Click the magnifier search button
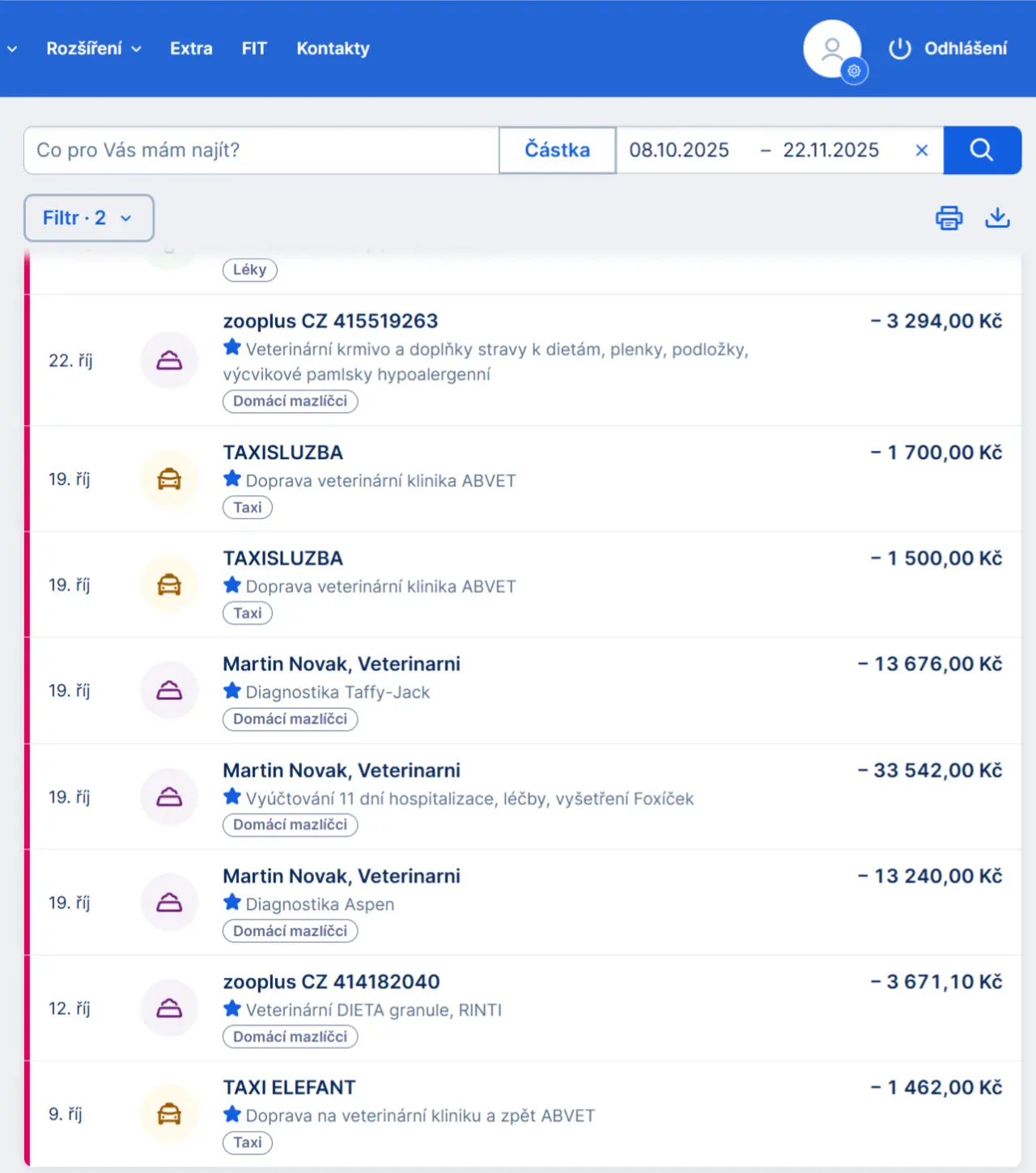Image resolution: width=1036 pixels, height=1173 pixels. (982, 150)
